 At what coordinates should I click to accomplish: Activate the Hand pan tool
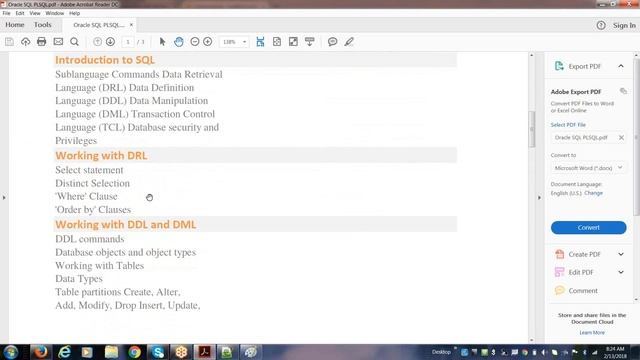(179, 42)
